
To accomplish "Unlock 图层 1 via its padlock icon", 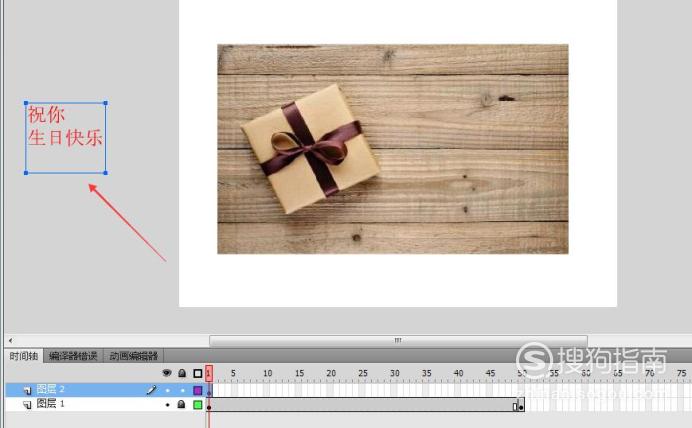I will [181, 404].
